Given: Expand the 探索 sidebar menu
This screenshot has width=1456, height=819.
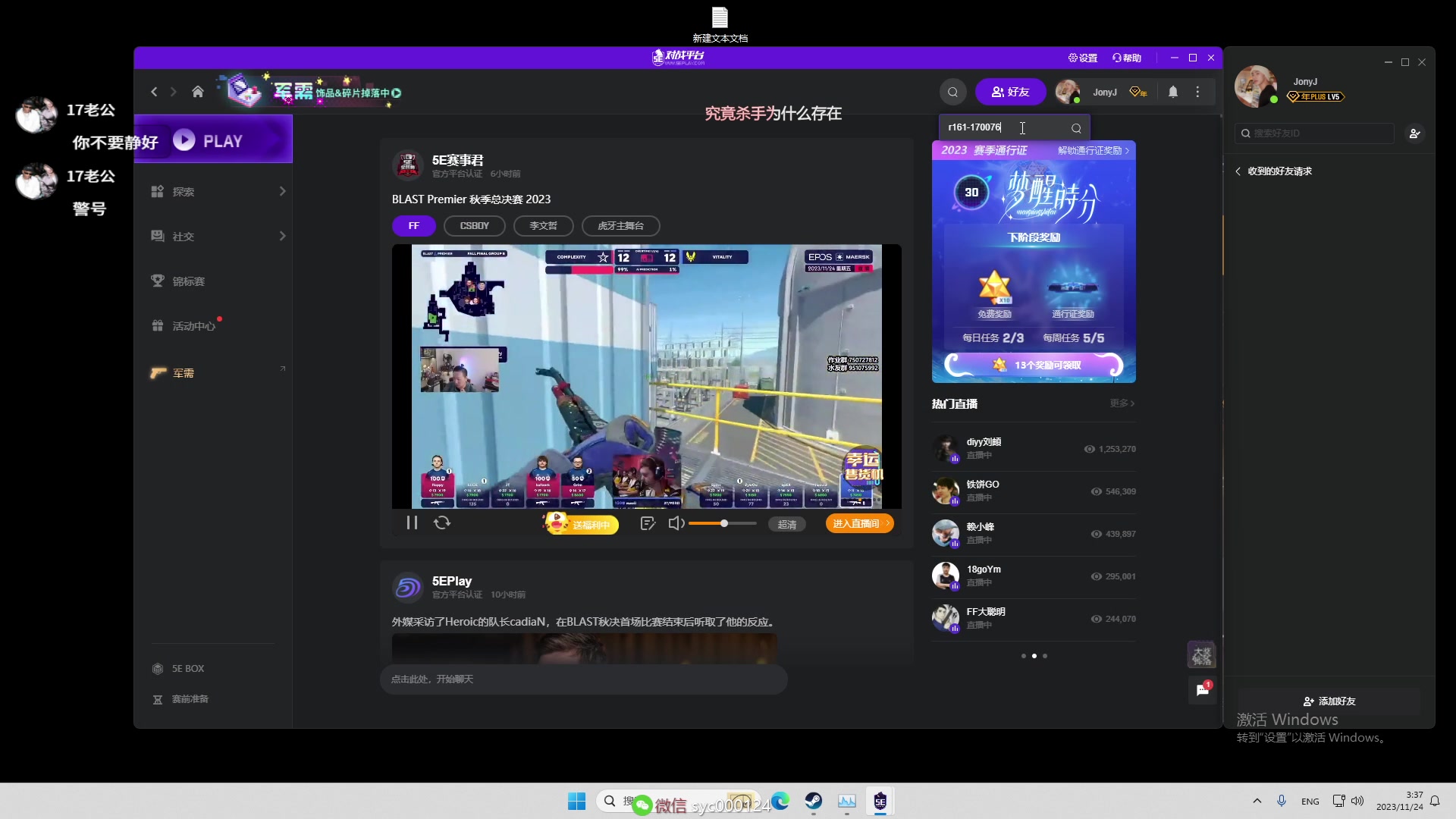Looking at the screenshot, I should 218,191.
